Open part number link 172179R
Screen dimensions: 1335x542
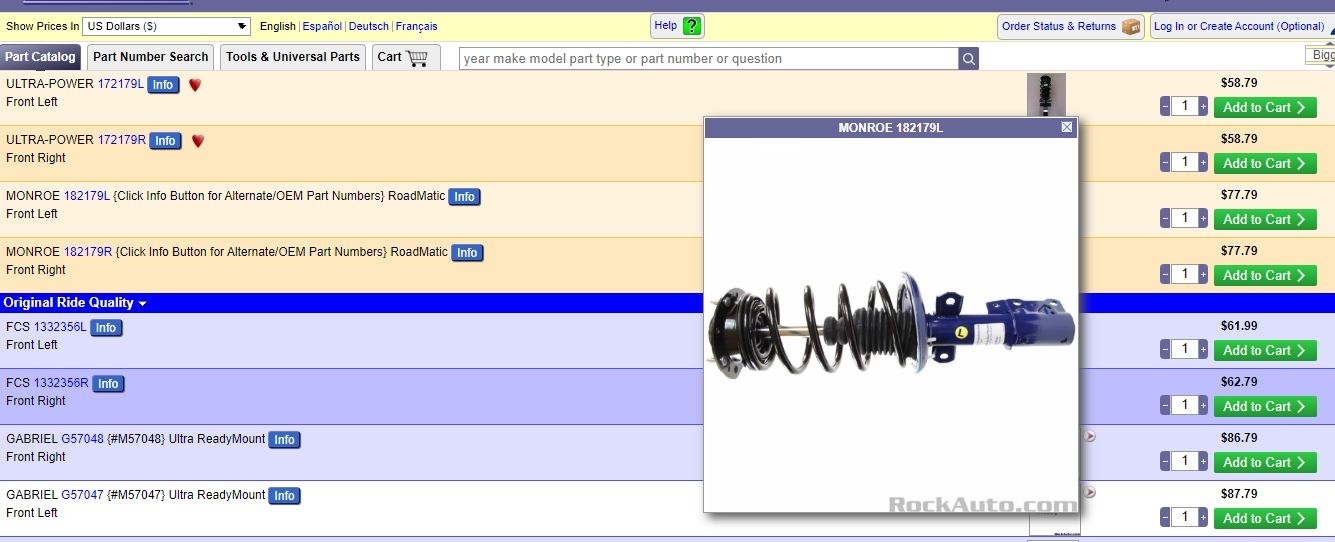[122, 140]
